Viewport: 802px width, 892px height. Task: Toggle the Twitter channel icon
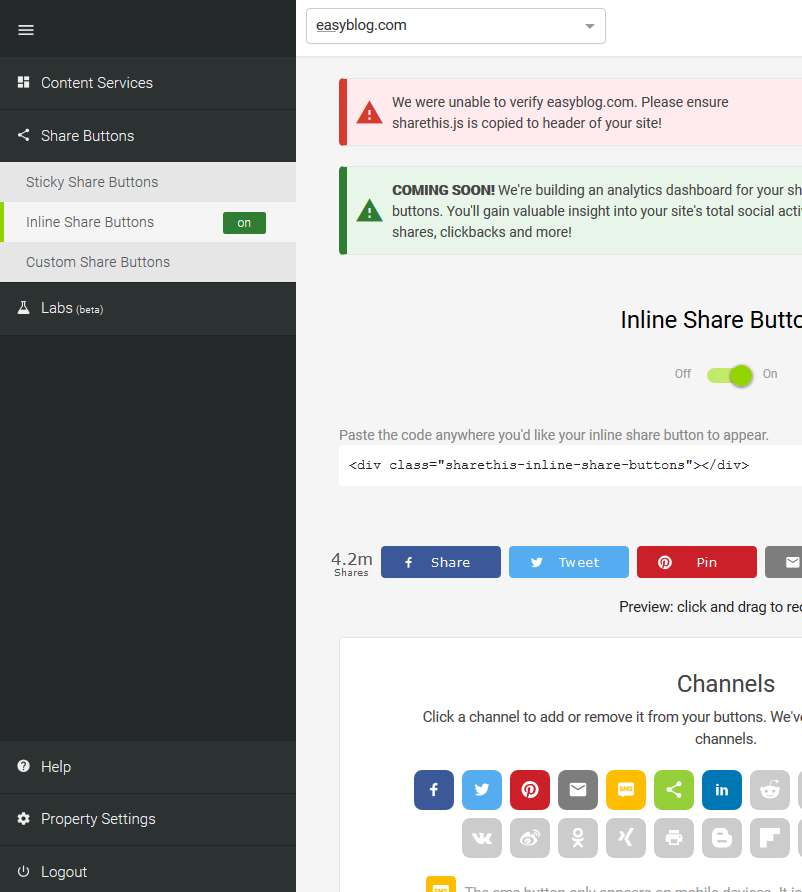(482, 790)
